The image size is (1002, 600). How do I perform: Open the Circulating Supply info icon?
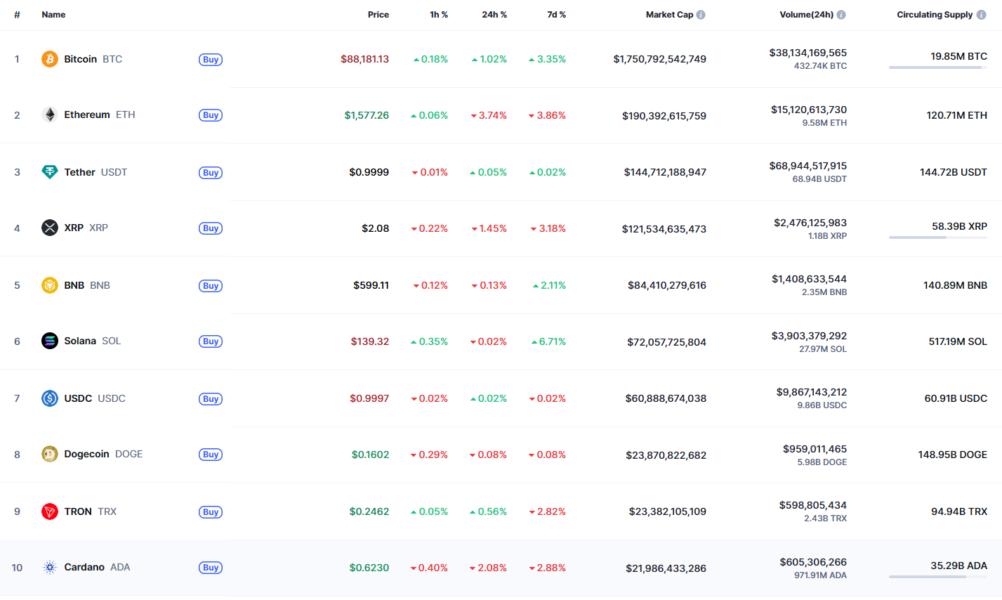point(981,15)
